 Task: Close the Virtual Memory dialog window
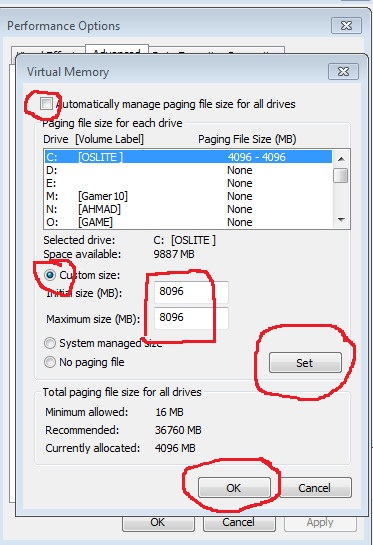343,71
